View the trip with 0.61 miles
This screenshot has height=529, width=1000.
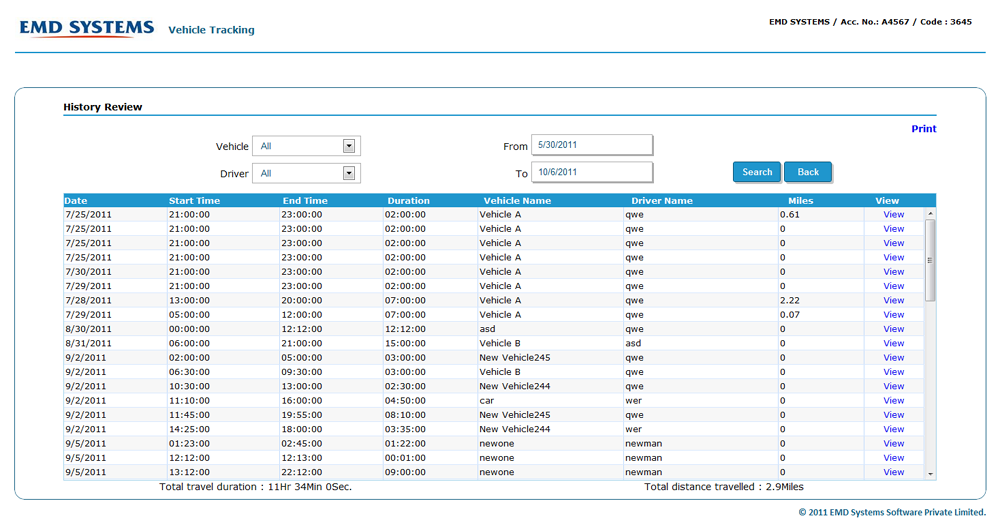(x=893, y=214)
